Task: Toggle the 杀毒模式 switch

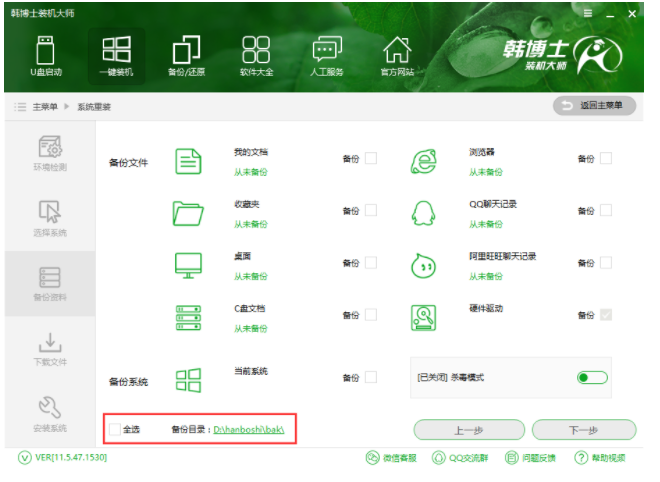Action: (592, 377)
